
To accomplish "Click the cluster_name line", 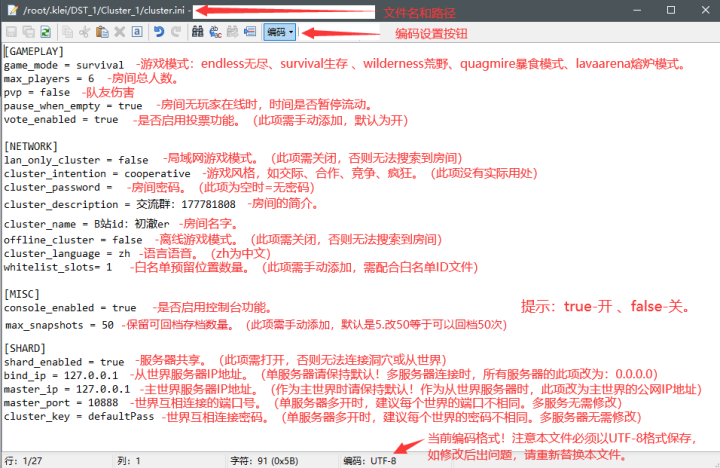I will (86, 224).
